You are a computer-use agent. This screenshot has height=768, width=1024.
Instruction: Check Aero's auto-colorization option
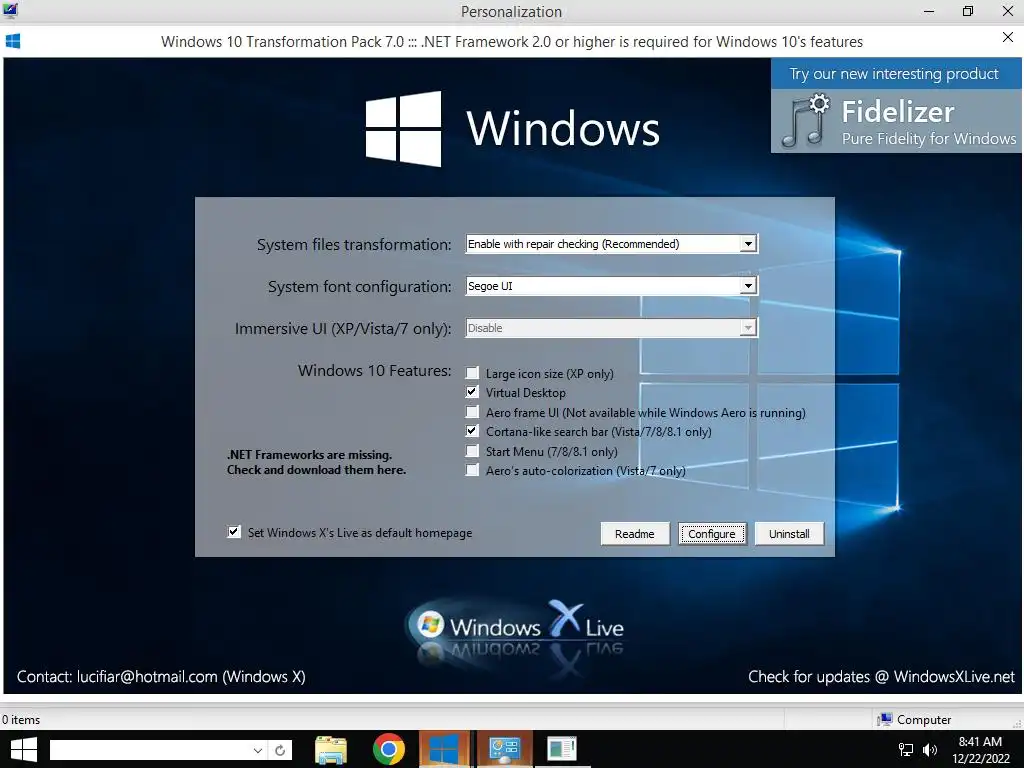pos(472,470)
